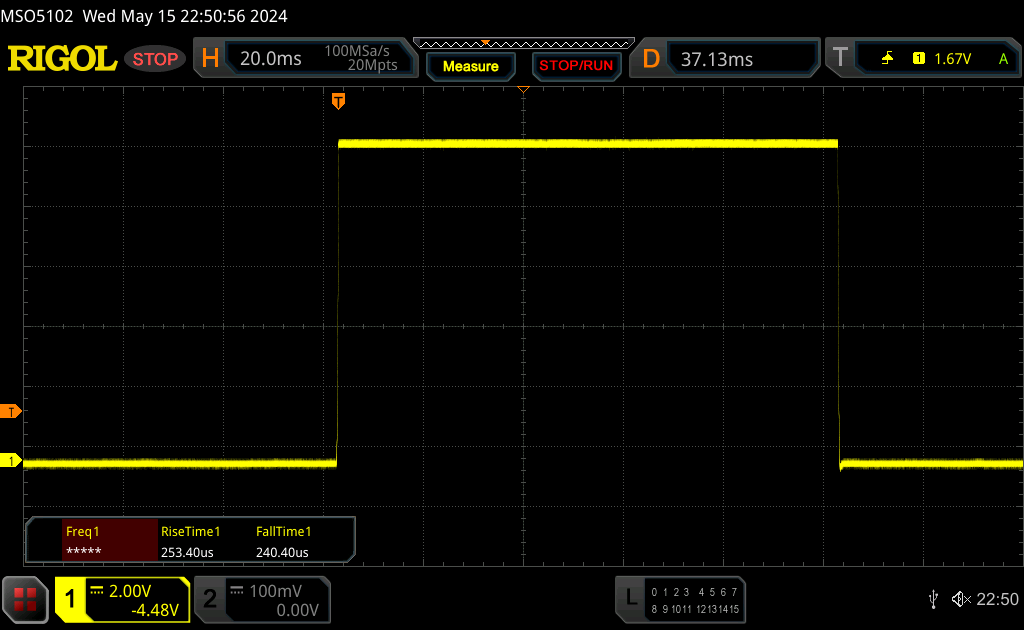Click the 20Mpts memory depth readout

pyautogui.click(x=372, y=65)
